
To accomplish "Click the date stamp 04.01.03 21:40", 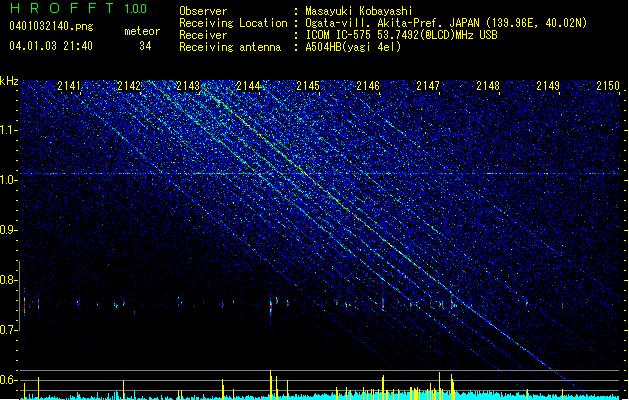I will [x=51, y=46].
